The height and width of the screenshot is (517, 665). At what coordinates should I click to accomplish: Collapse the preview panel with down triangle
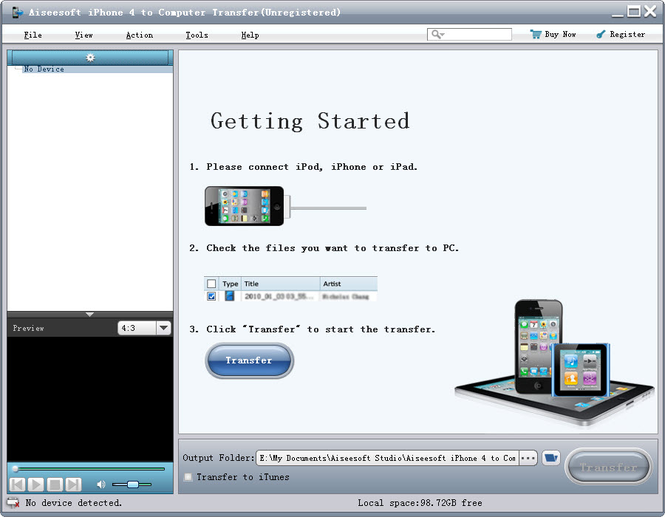pyautogui.click(x=89, y=314)
